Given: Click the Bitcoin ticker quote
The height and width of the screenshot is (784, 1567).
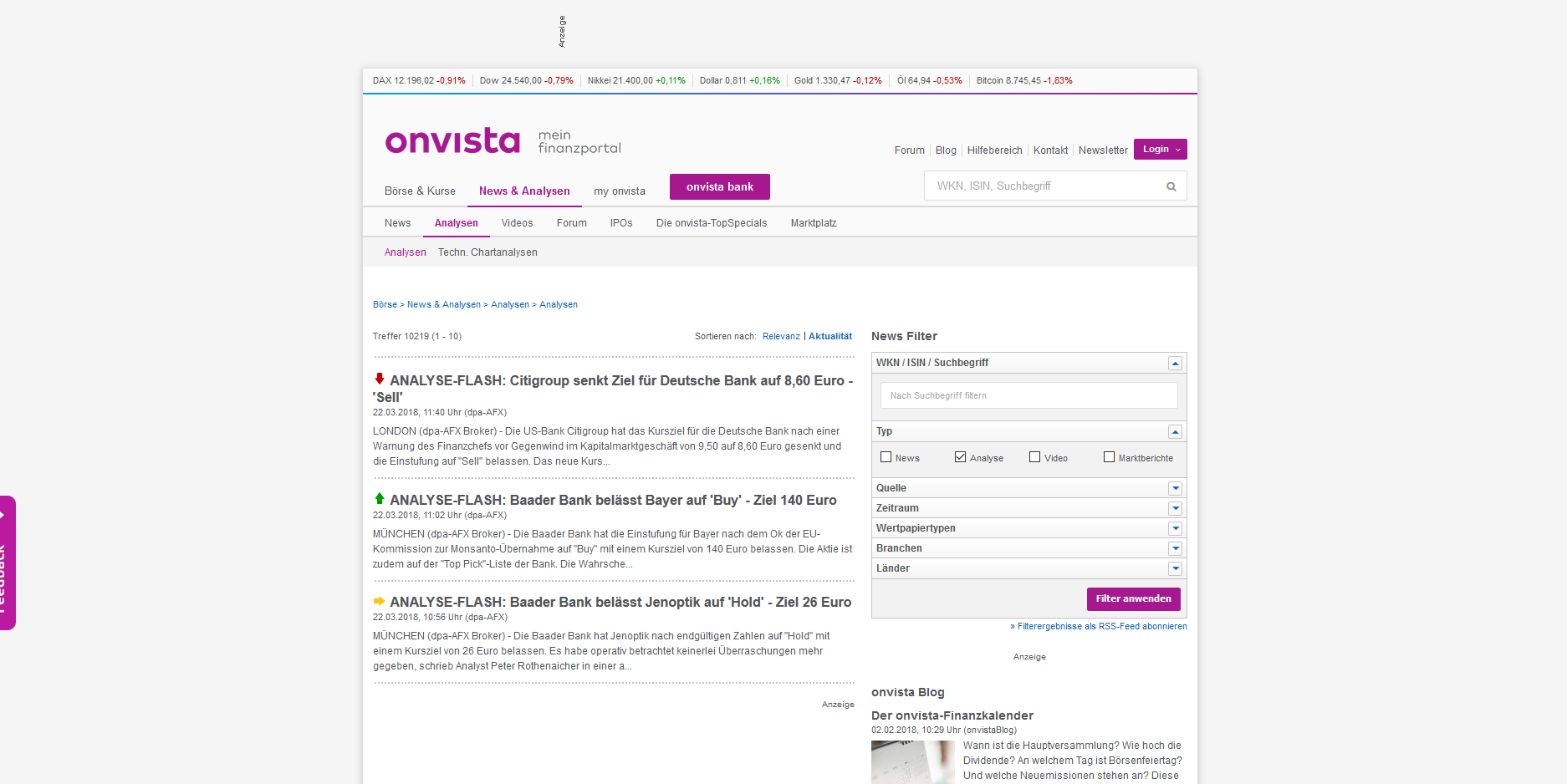Looking at the screenshot, I should pos(1024,81).
